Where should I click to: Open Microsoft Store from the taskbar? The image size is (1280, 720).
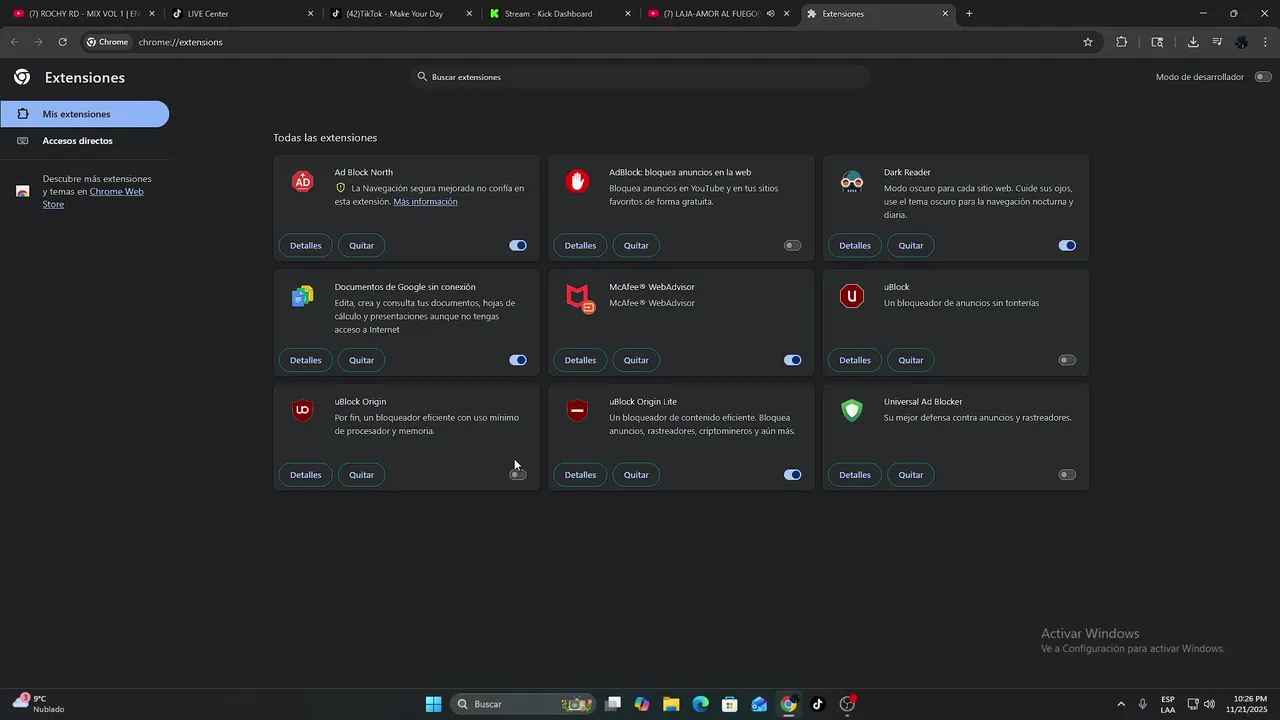click(730, 704)
